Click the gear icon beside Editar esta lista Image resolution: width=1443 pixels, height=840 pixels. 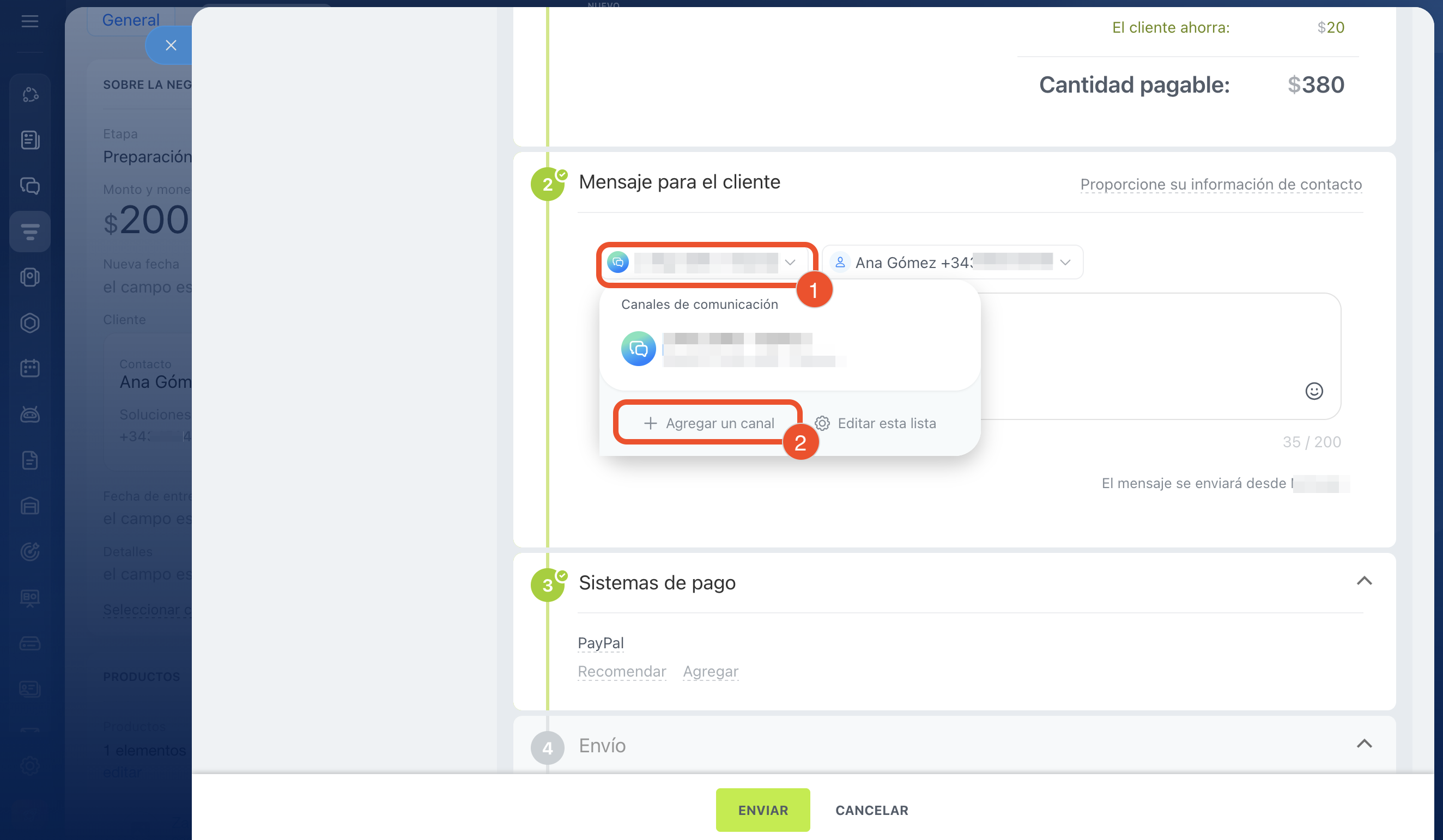coord(822,423)
